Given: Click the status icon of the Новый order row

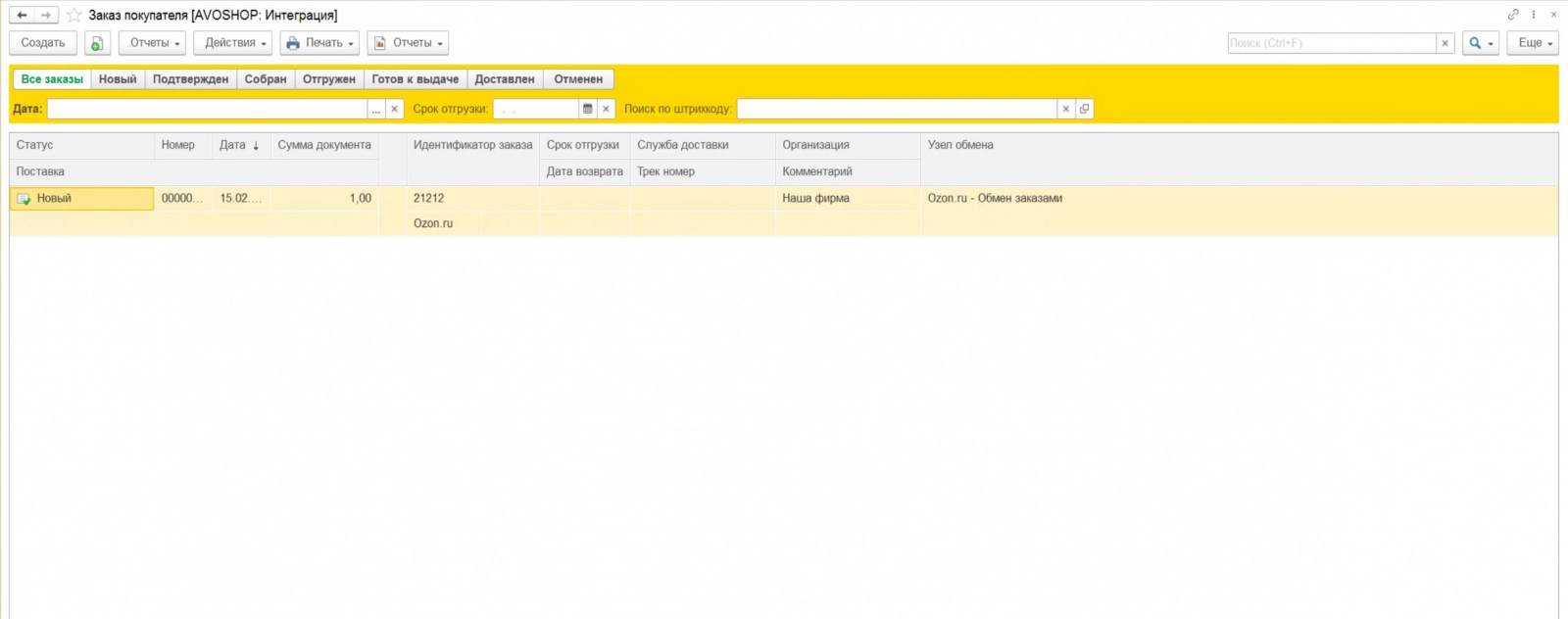Looking at the screenshot, I should tap(24, 199).
